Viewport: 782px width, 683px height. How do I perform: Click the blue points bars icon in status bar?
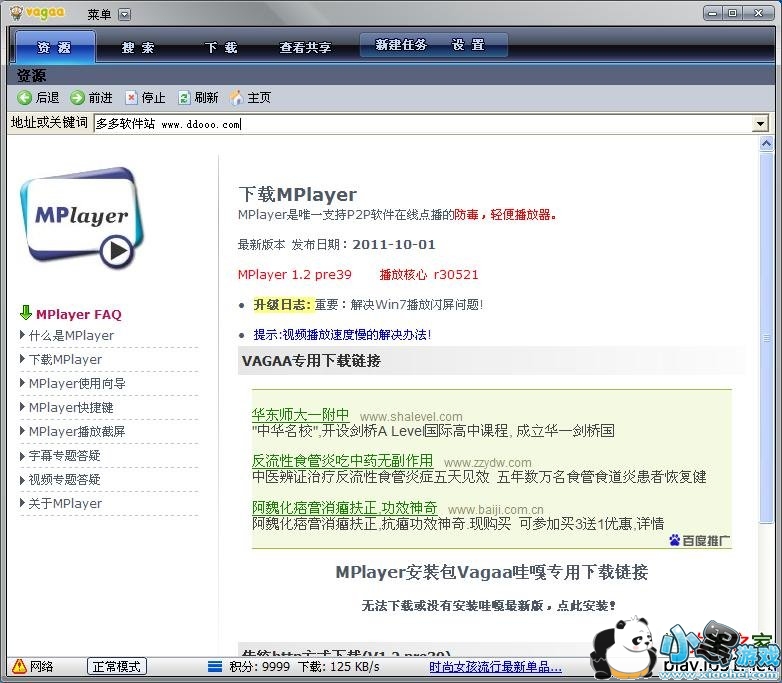point(215,667)
